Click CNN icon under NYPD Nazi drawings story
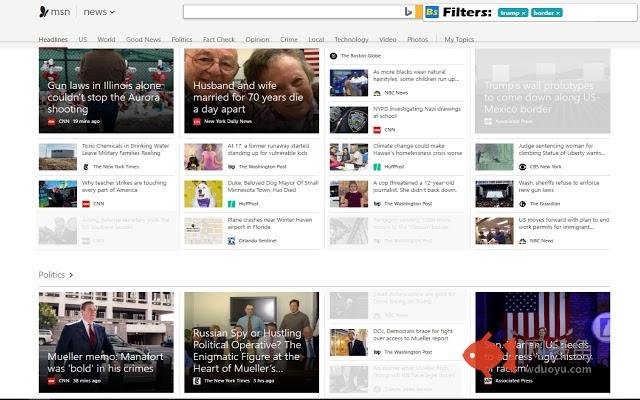Viewport: 640px width, 400px height. (377, 130)
